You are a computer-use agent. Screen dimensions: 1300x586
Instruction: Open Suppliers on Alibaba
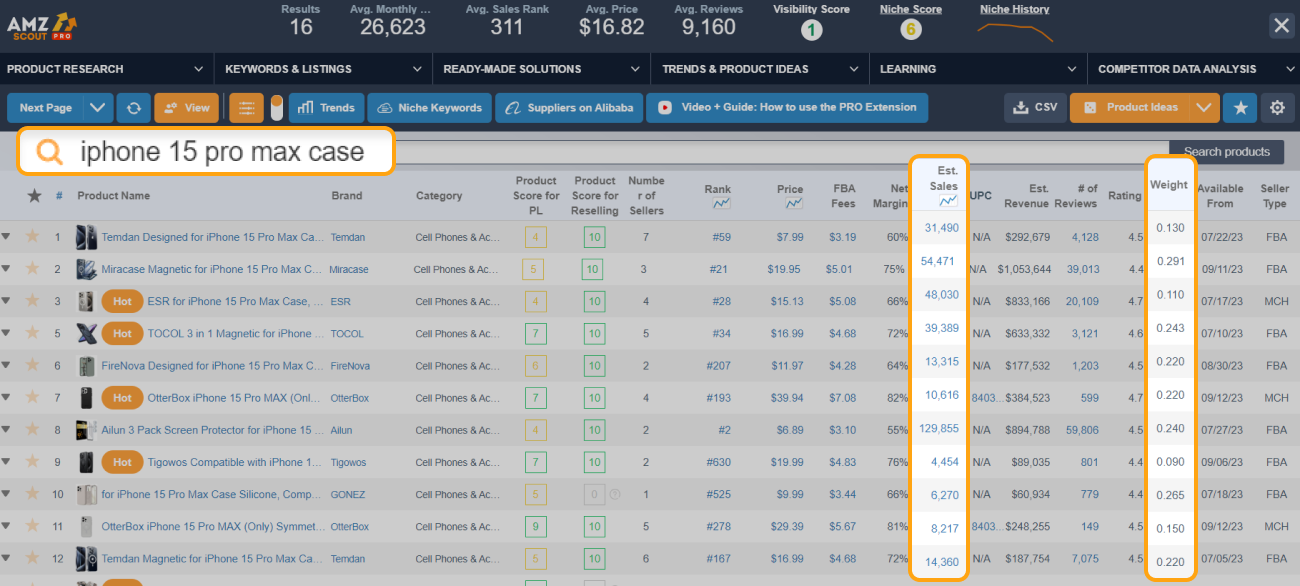[x=569, y=108]
